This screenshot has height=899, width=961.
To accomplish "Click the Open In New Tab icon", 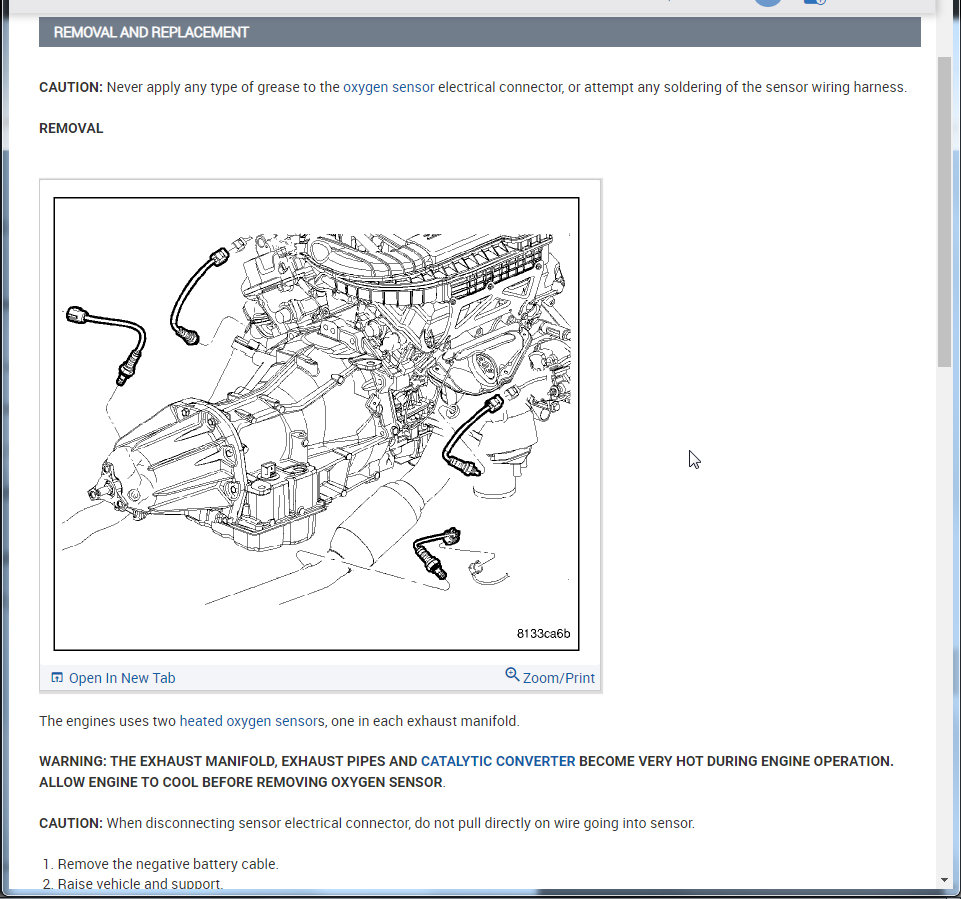I will coord(57,677).
